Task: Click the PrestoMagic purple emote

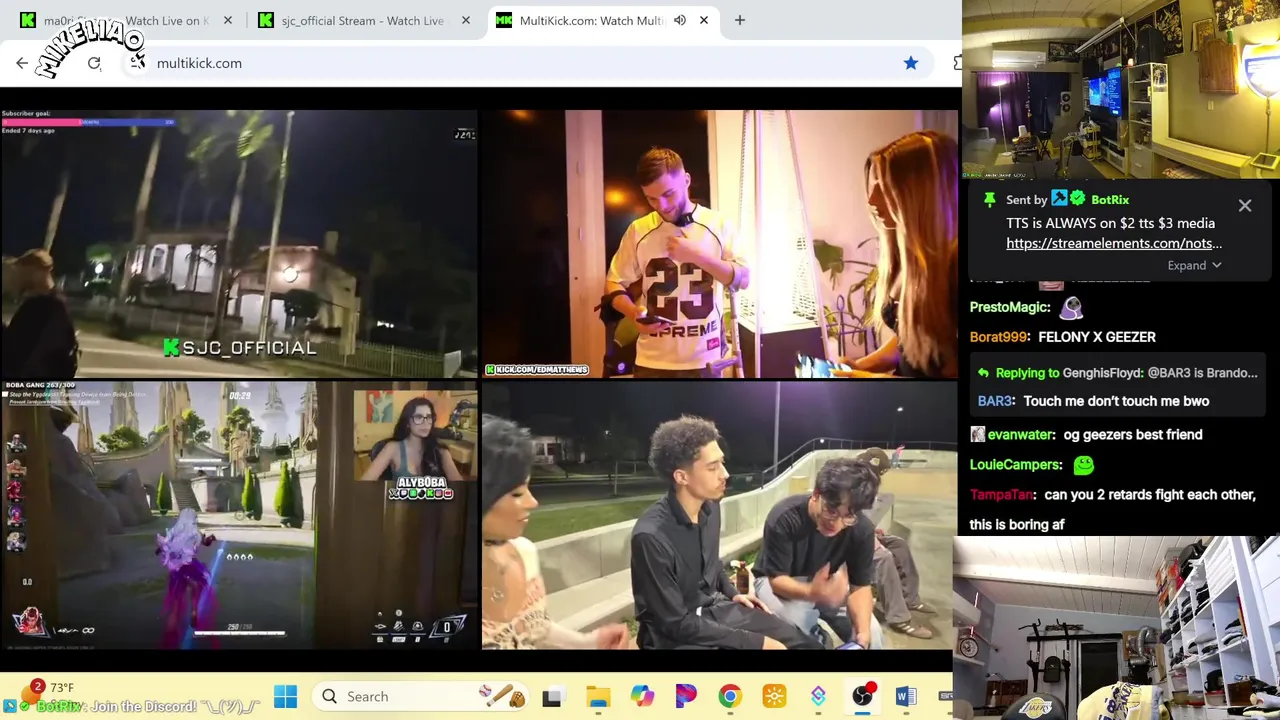Action: point(1071,308)
